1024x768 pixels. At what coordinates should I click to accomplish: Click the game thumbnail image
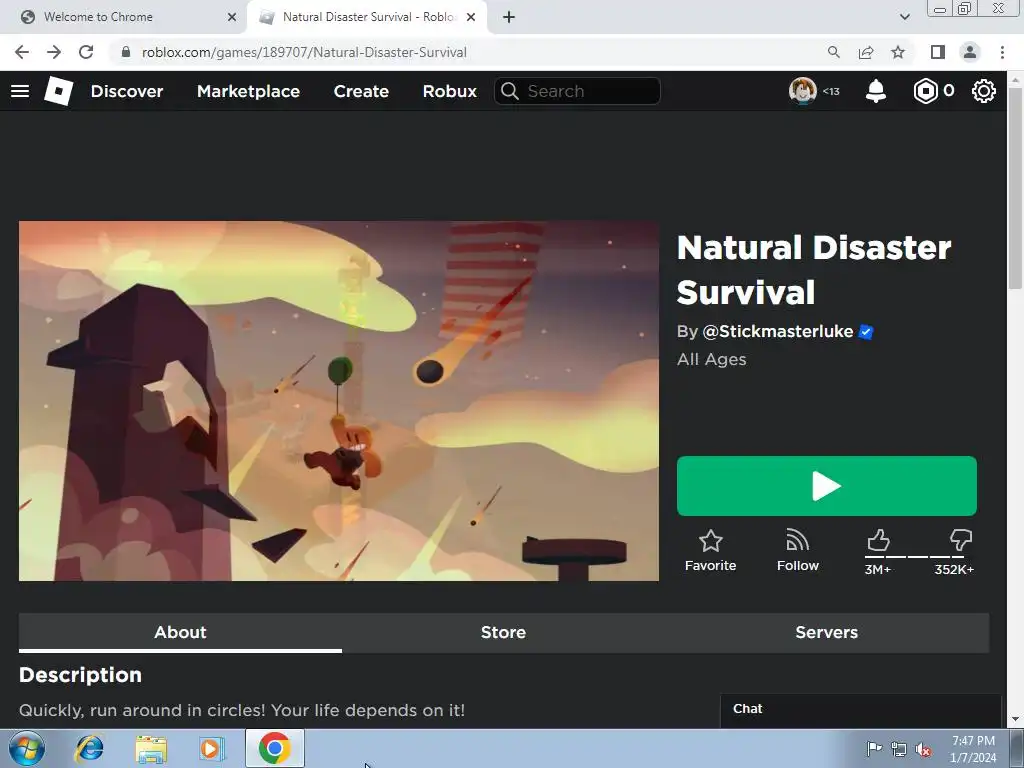tap(338, 401)
